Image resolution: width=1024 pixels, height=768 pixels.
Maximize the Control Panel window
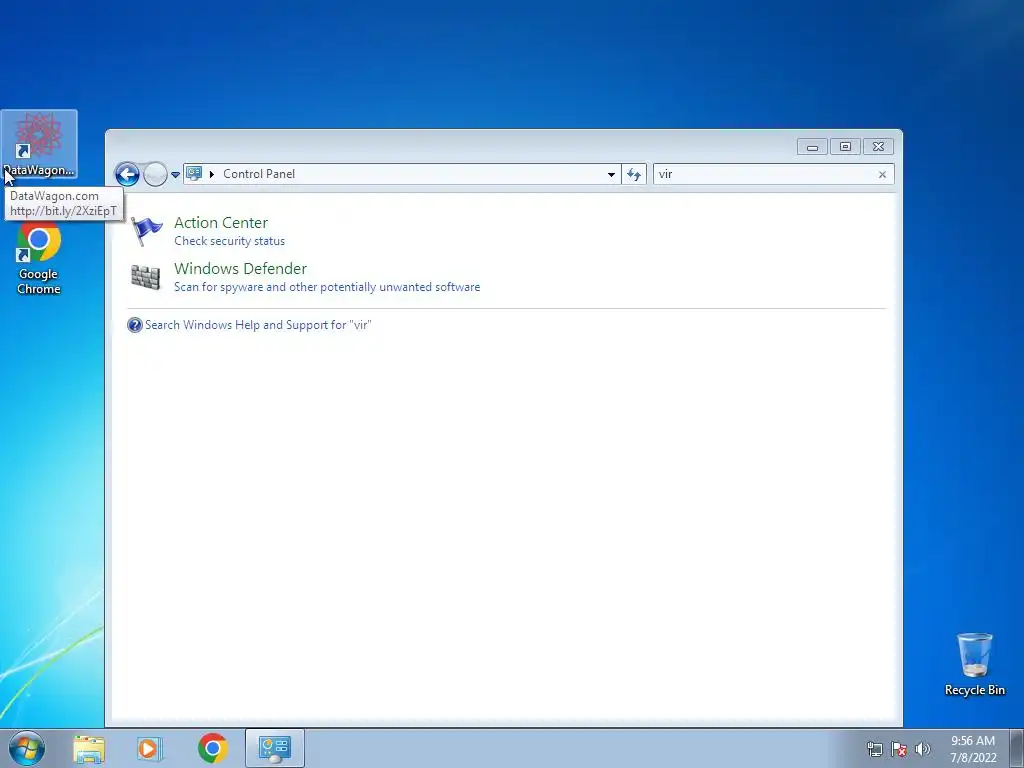point(845,147)
